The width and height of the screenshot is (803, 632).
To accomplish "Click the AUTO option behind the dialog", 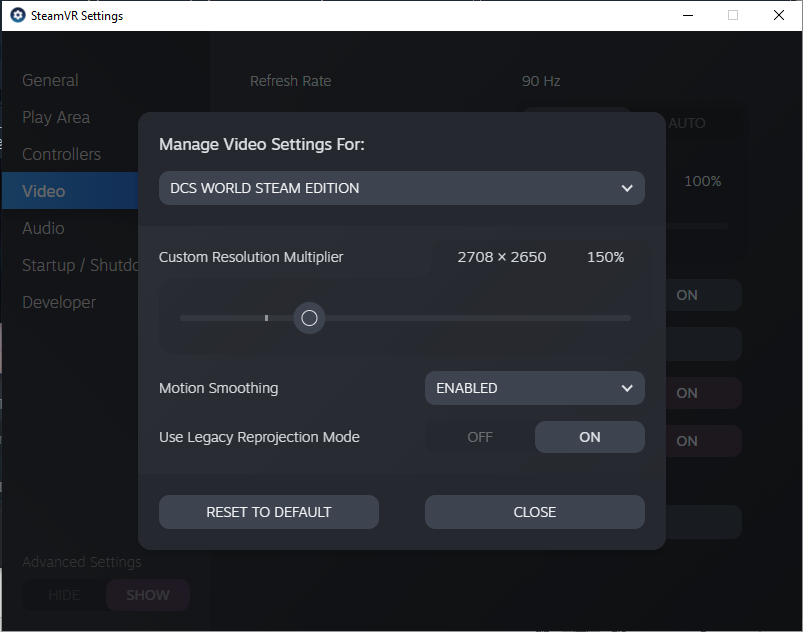I will coord(687,123).
